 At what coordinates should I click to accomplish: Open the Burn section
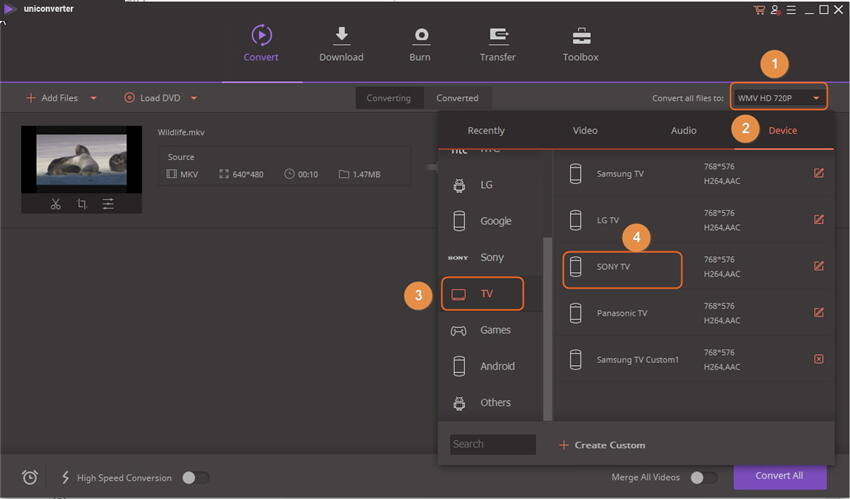point(420,43)
